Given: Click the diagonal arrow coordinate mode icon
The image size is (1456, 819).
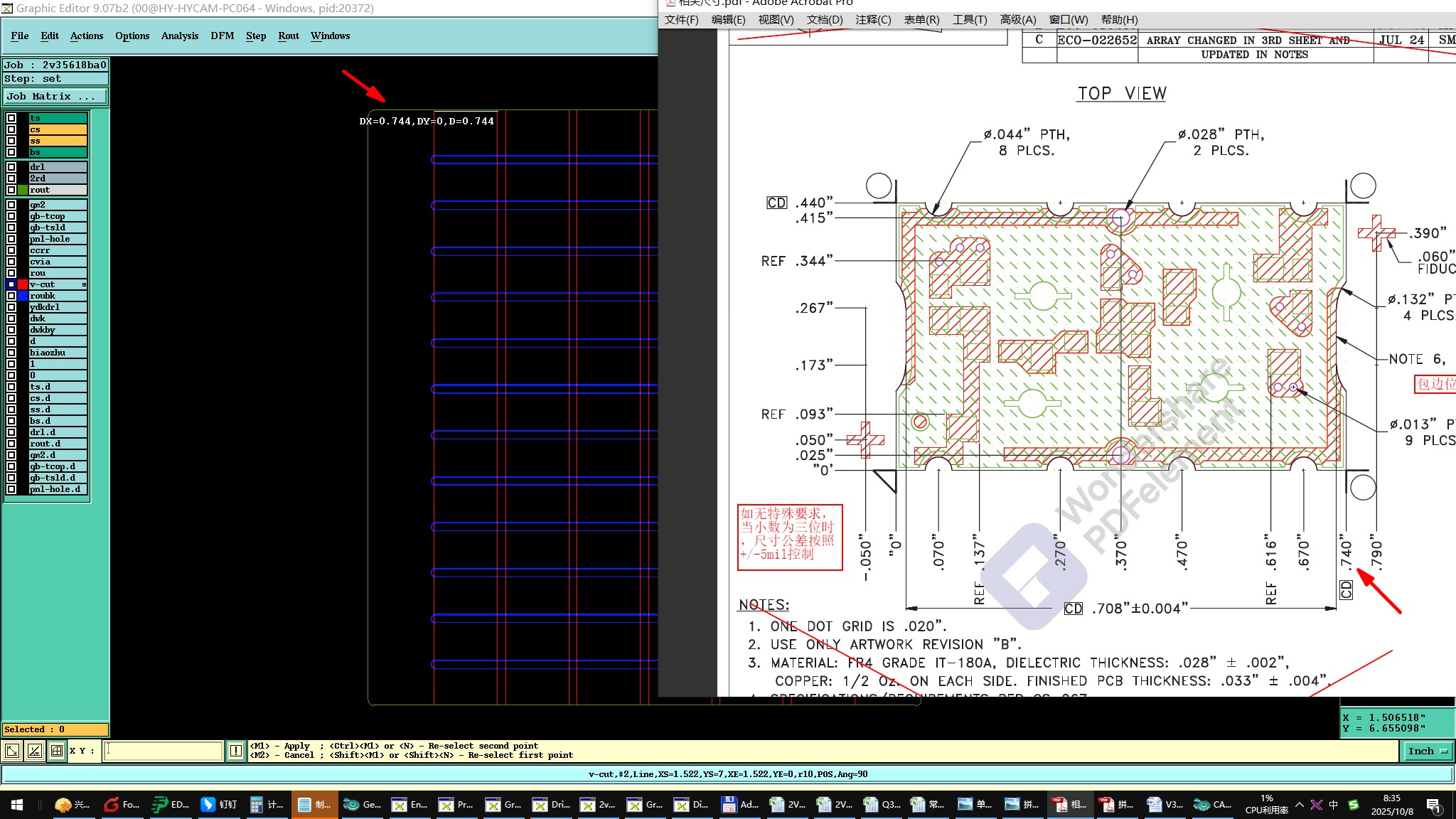Looking at the screenshot, I should (12, 751).
